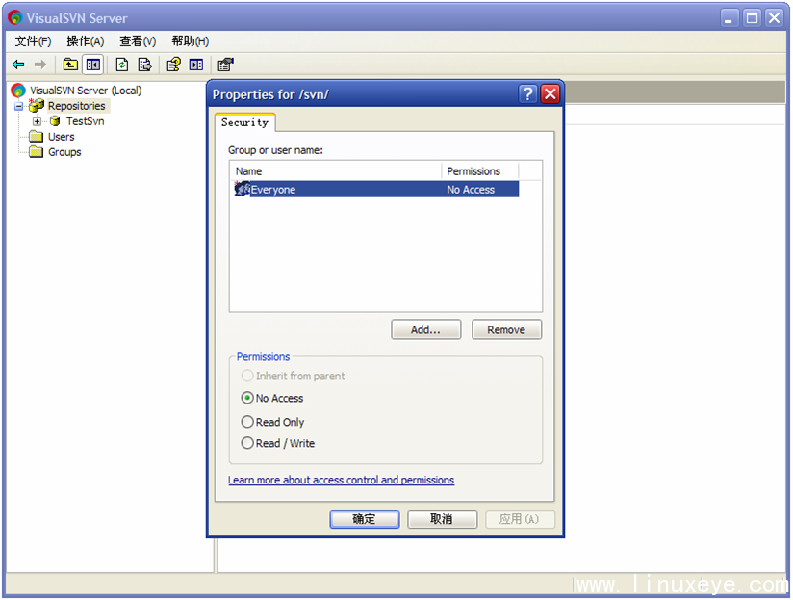Image resolution: width=793 pixels, height=600 pixels.
Task: Confirm with the 确定 button
Action: click(x=364, y=519)
